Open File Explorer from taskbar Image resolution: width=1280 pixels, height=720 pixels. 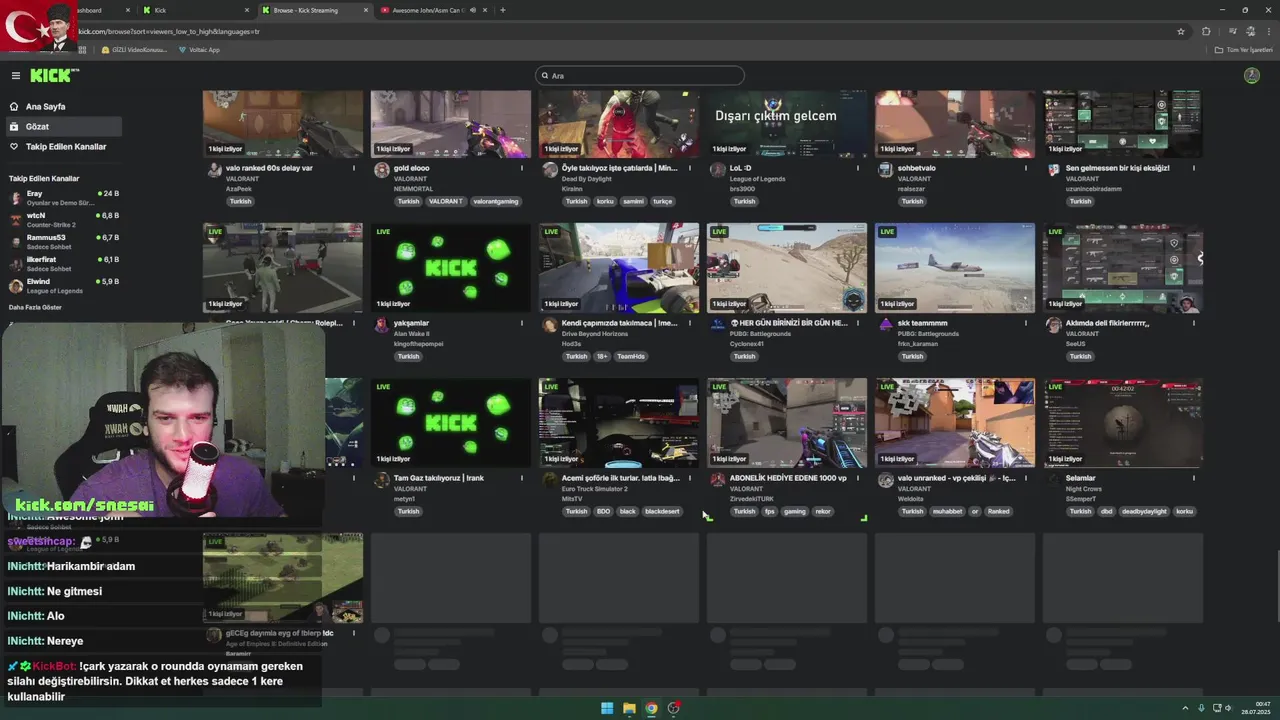pyautogui.click(x=629, y=708)
